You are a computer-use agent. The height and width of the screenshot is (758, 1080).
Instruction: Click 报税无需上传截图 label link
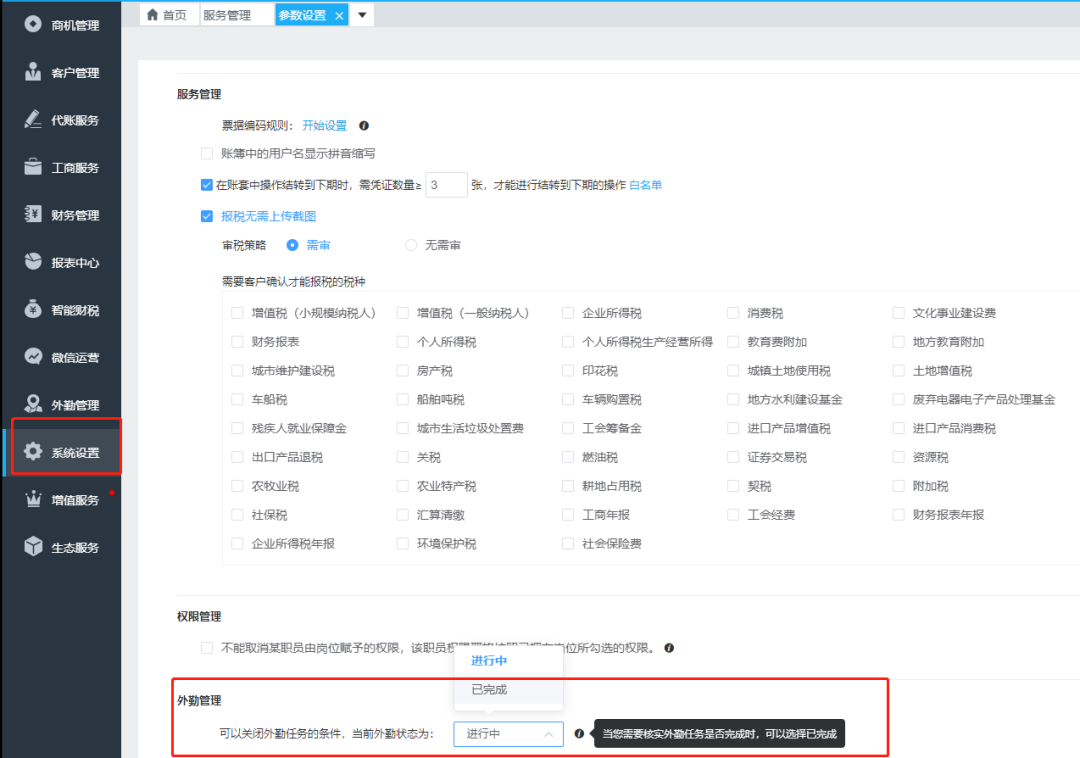pos(269,216)
